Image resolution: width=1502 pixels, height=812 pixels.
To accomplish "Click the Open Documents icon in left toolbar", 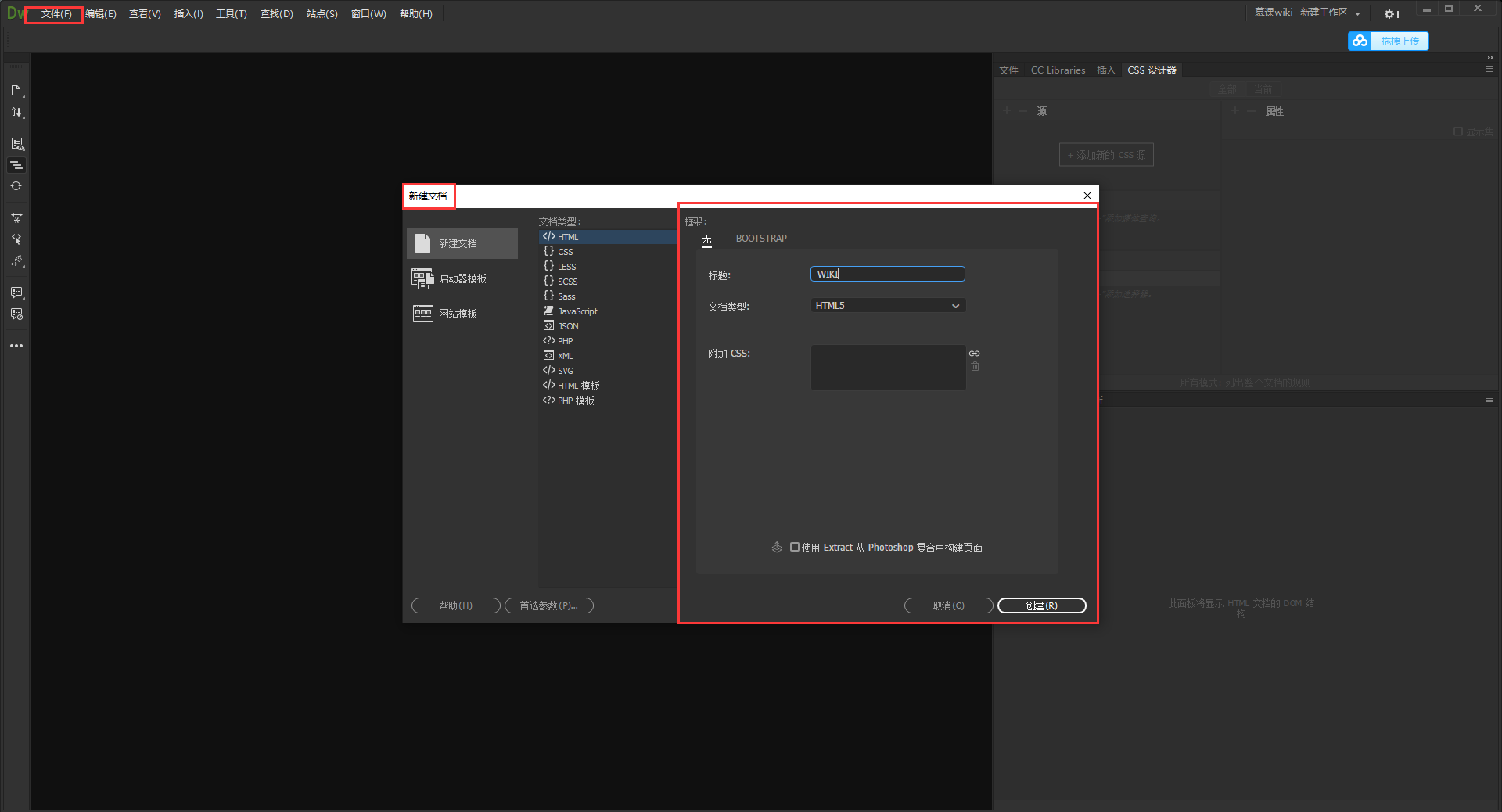I will (16, 91).
